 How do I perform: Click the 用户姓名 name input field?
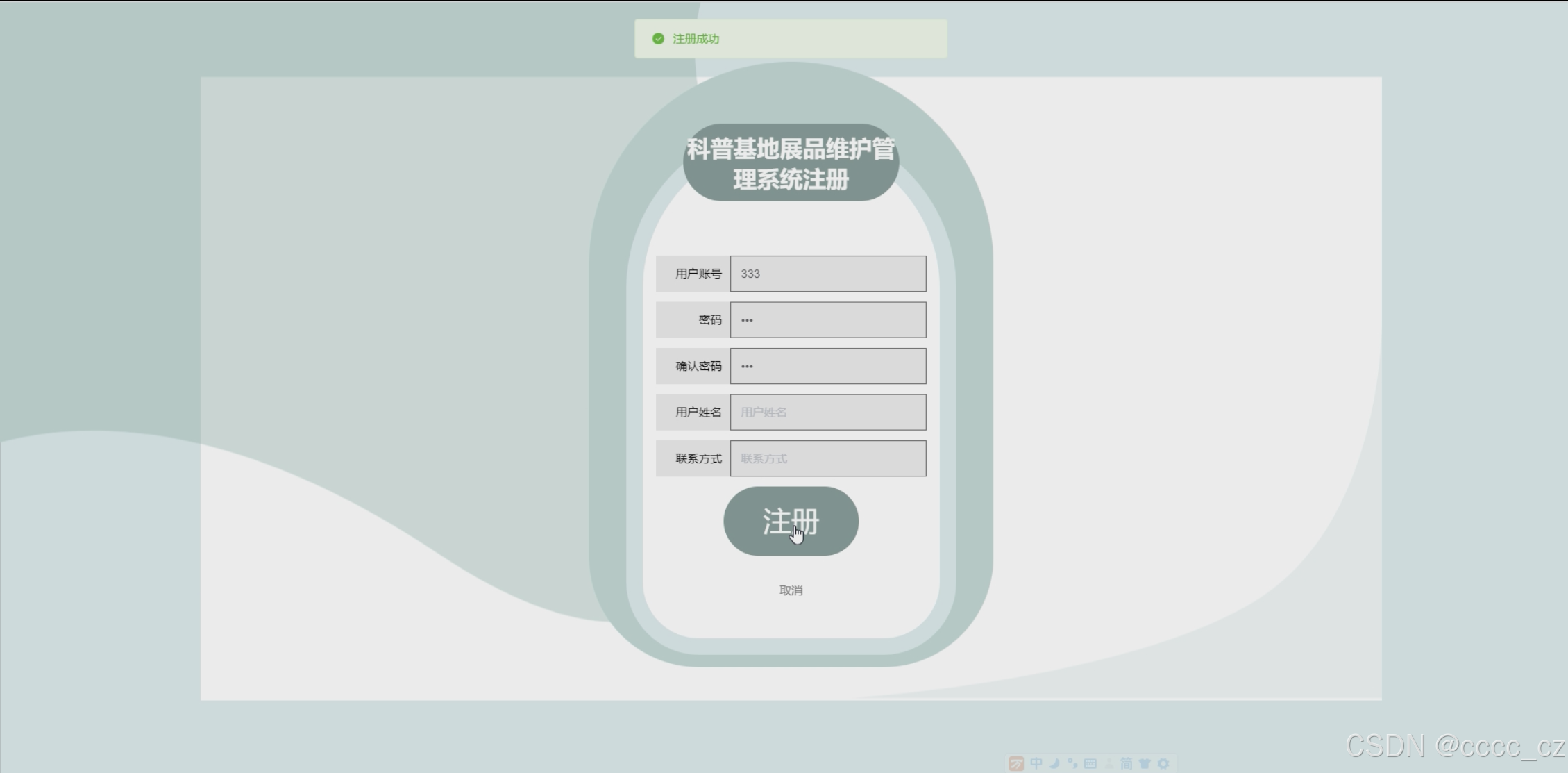tap(827, 413)
